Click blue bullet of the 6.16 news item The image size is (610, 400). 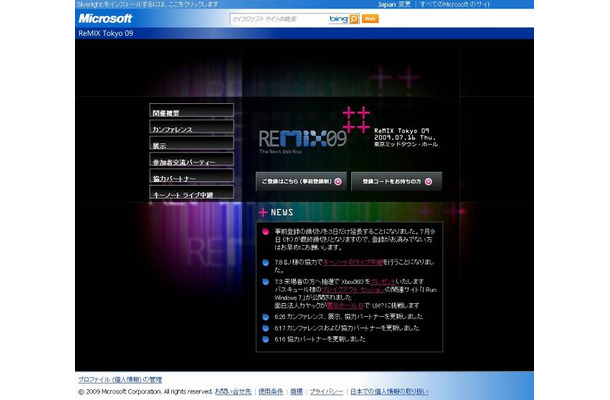point(265,339)
